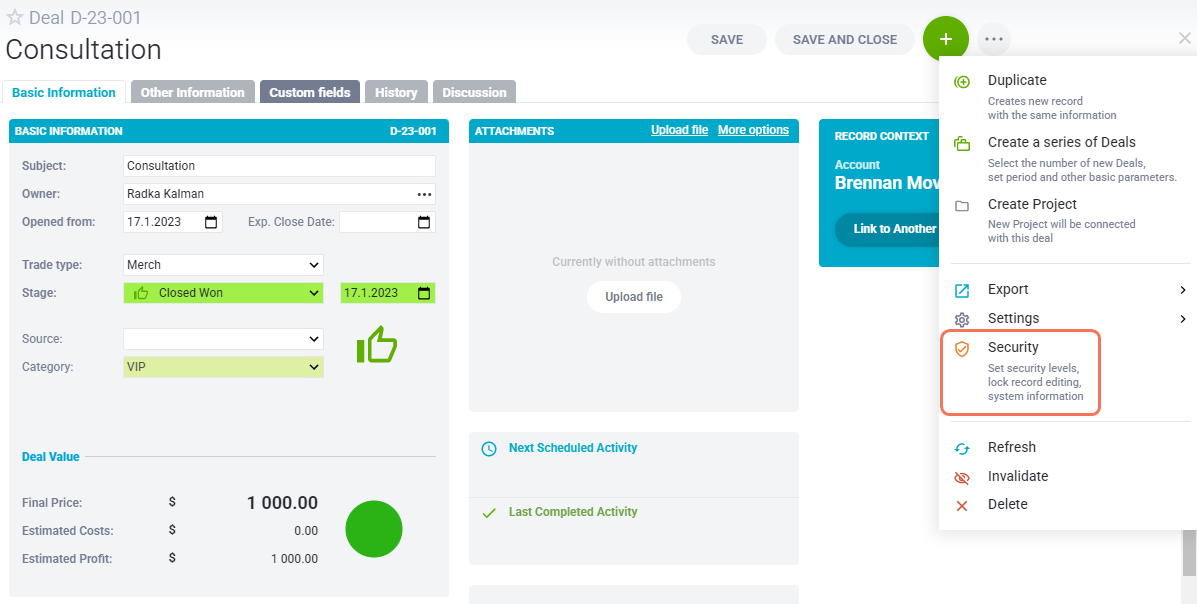Click the More options link
This screenshot has width=1197, height=604.
point(753,130)
